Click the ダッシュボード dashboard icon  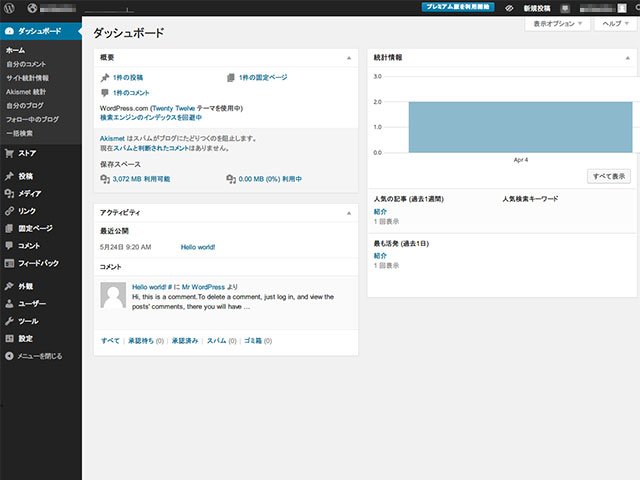(x=9, y=31)
